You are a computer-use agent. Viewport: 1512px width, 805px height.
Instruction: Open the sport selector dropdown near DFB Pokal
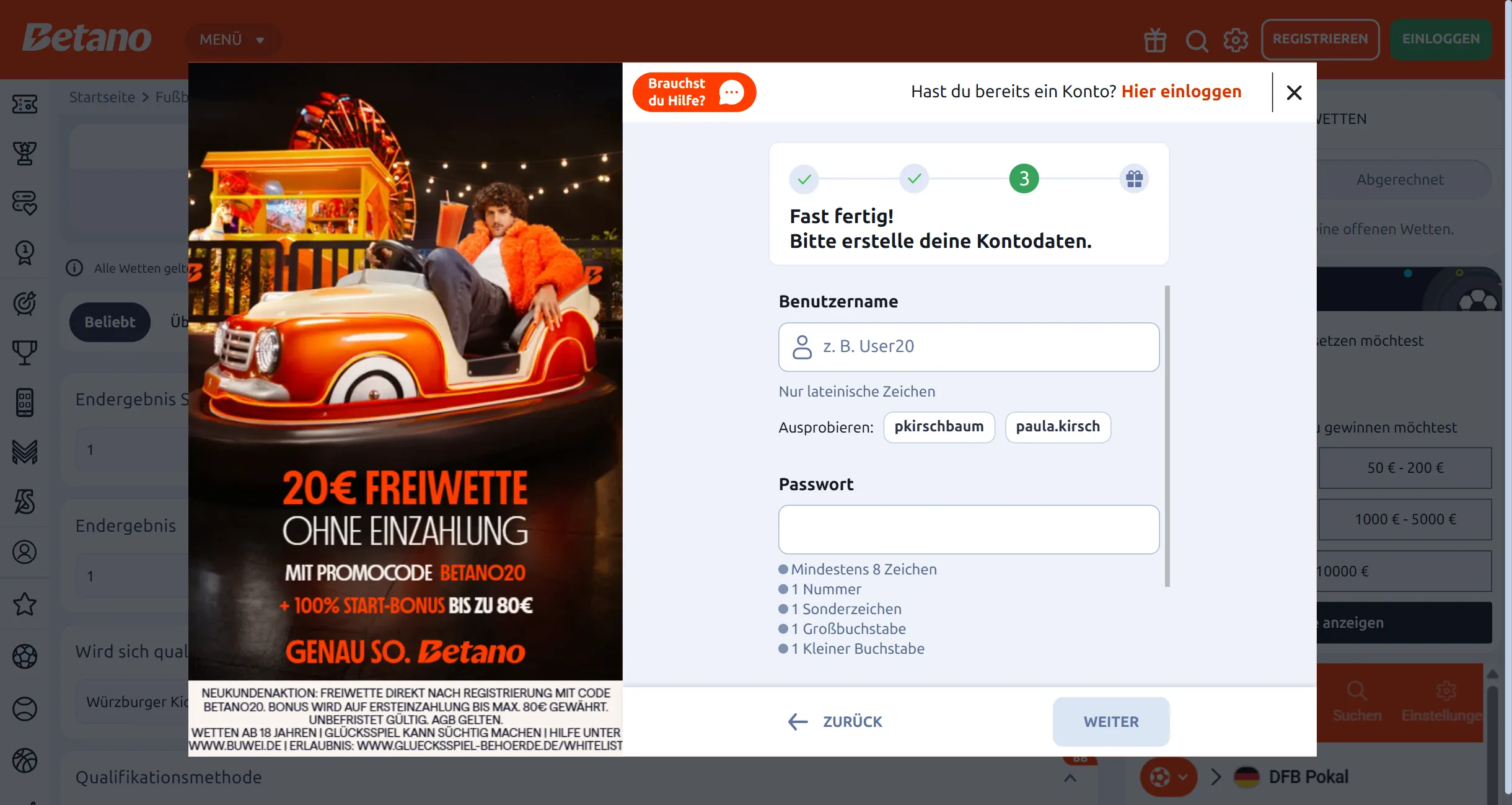tap(1169, 777)
